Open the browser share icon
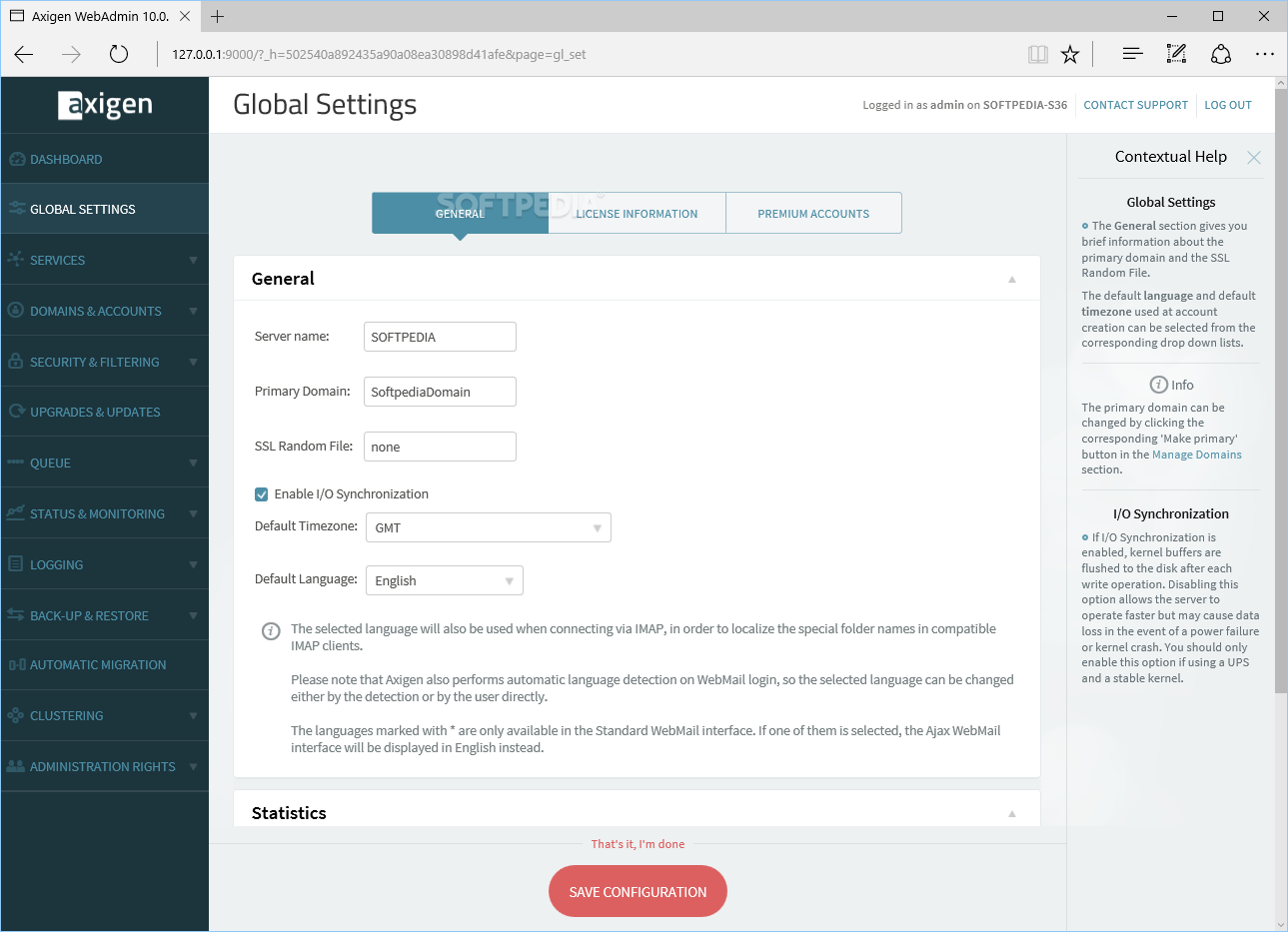The image size is (1288, 932). point(1220,55)
